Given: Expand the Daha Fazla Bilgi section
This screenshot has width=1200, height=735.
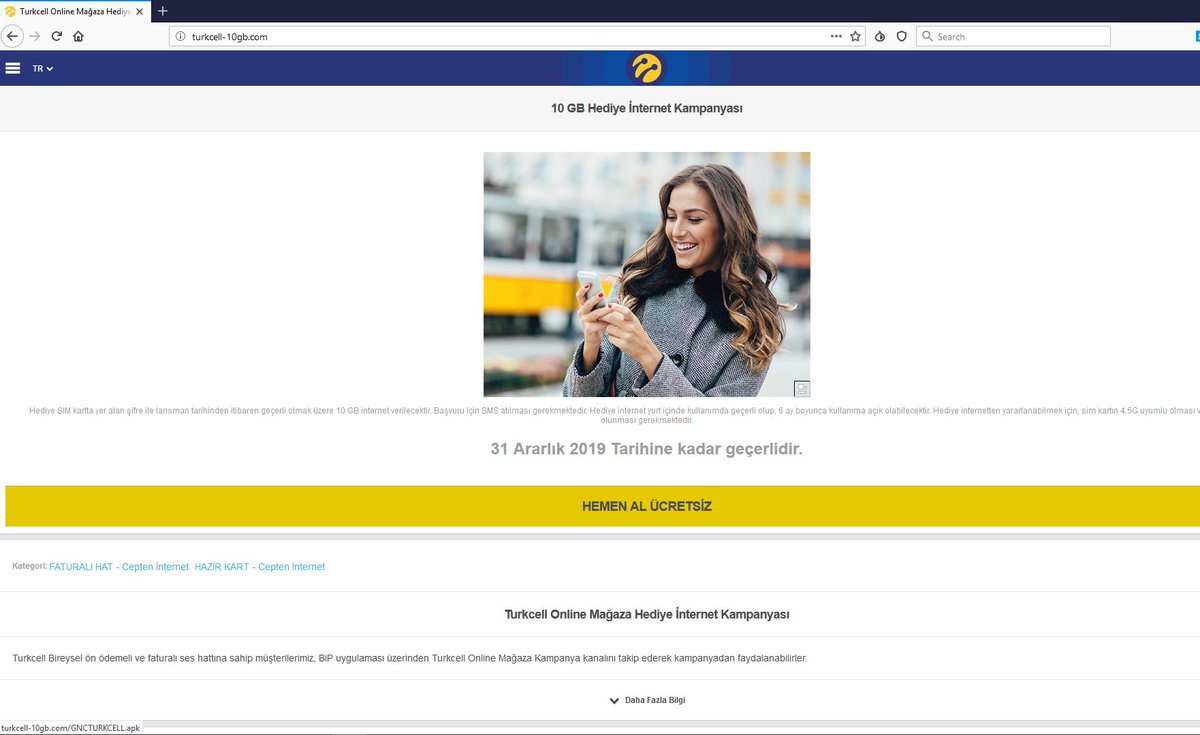Looking at the screenshot, I should 647,700.
